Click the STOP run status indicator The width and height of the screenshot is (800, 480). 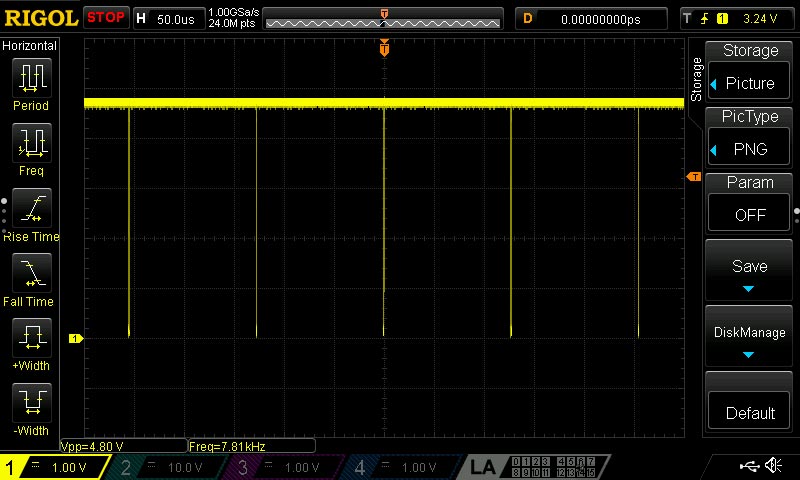click(x=106, y=18)
